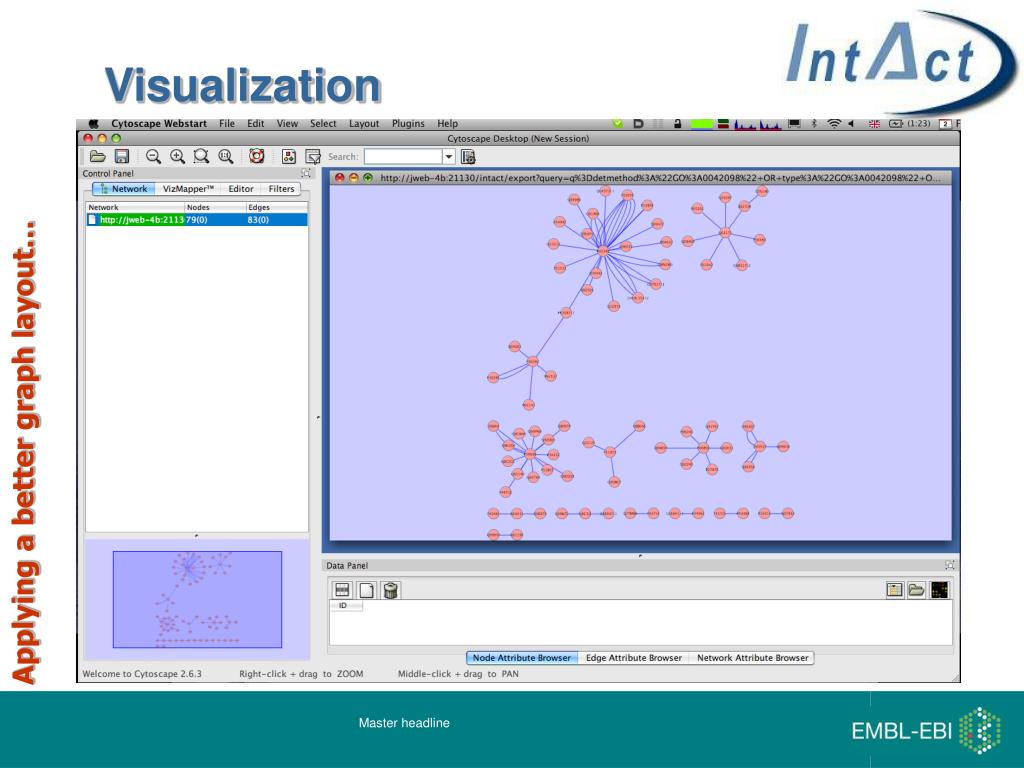Open the Plugins menu
This screenshot has width=1024, height=768.
(408, 123)
